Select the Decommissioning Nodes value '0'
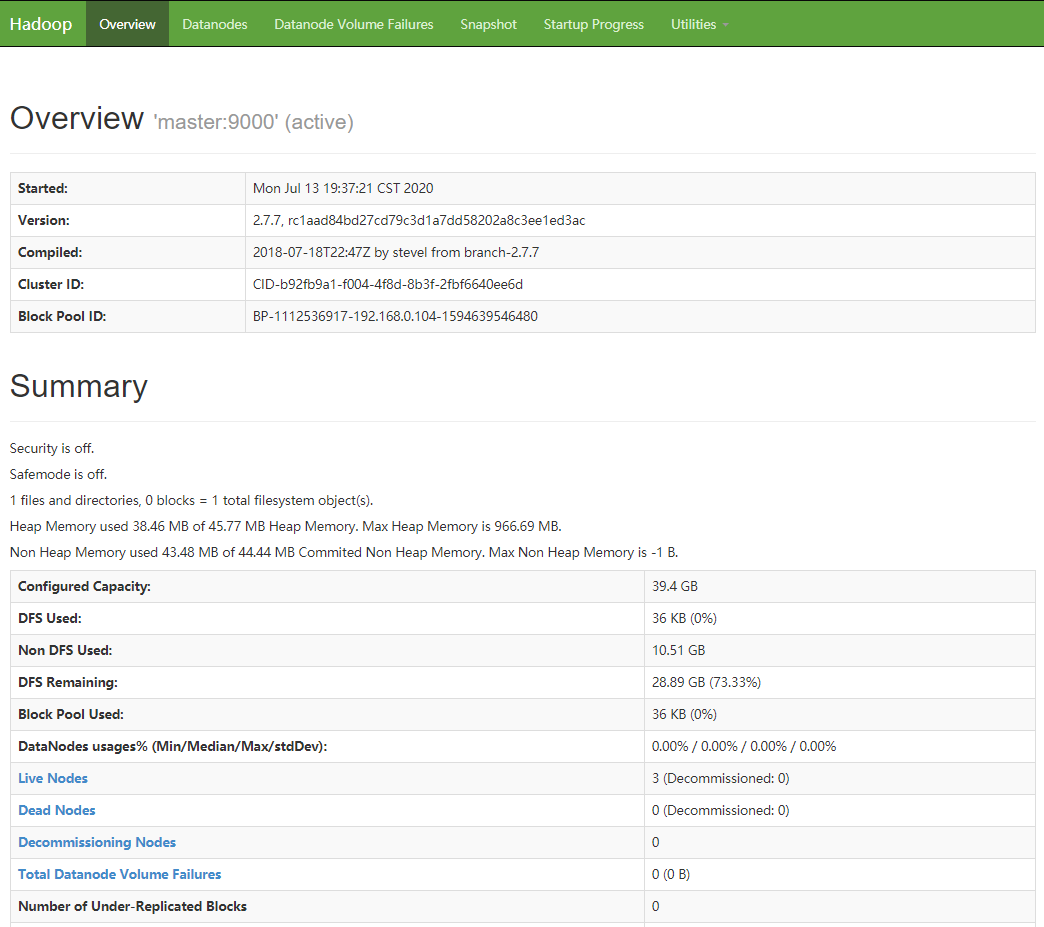This screenshot has width=1044, height=927. pyautogui.click(x=656, y=842)
